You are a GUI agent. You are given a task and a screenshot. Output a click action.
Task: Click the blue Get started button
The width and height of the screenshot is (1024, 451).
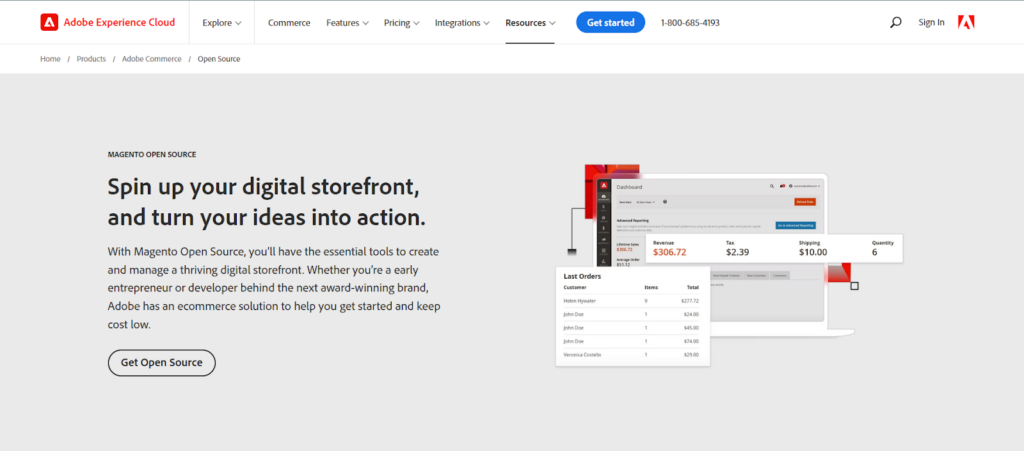(610, 22)
